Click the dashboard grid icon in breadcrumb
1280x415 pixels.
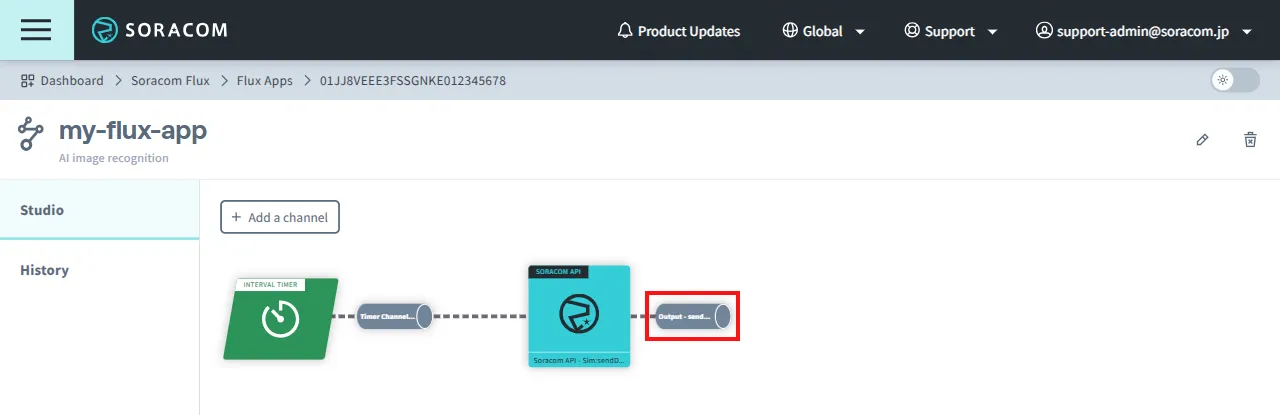point(28,81)
